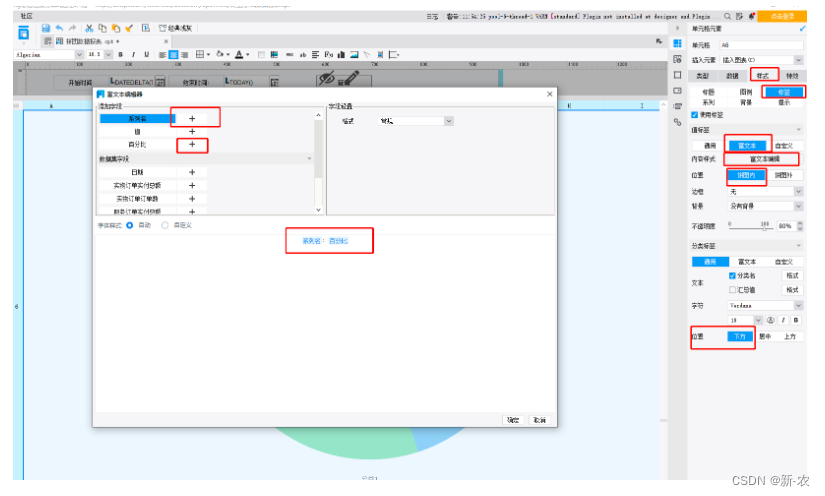Collapse the 数据集字段 group

(309, 158)
